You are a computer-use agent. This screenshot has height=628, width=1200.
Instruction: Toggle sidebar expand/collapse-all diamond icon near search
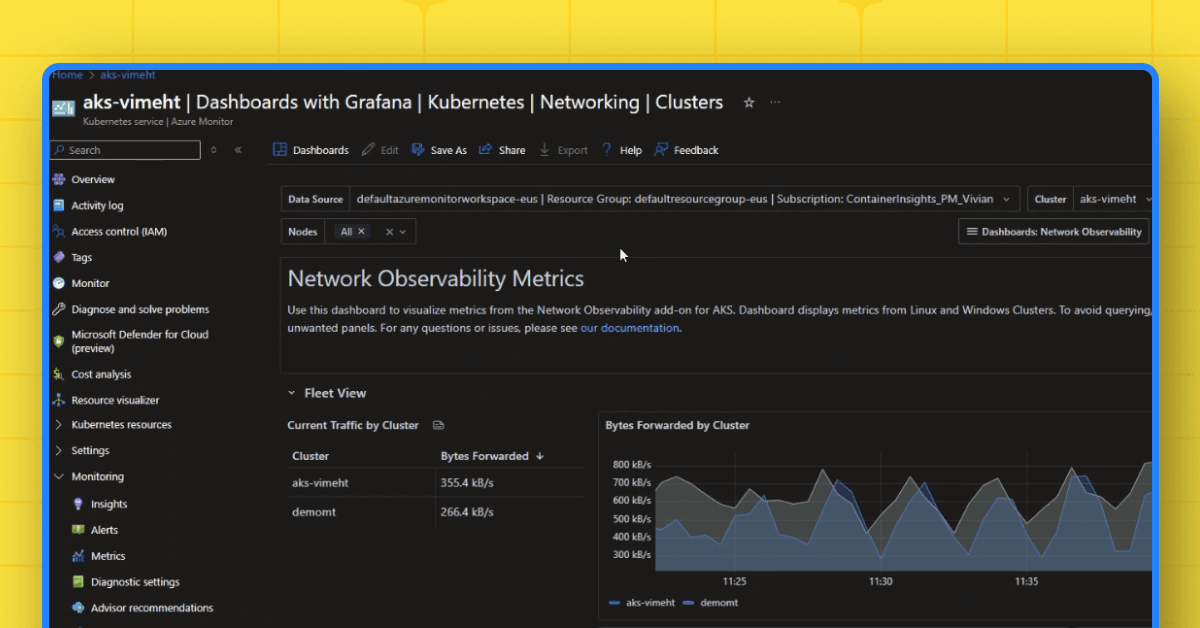[213, 150]
